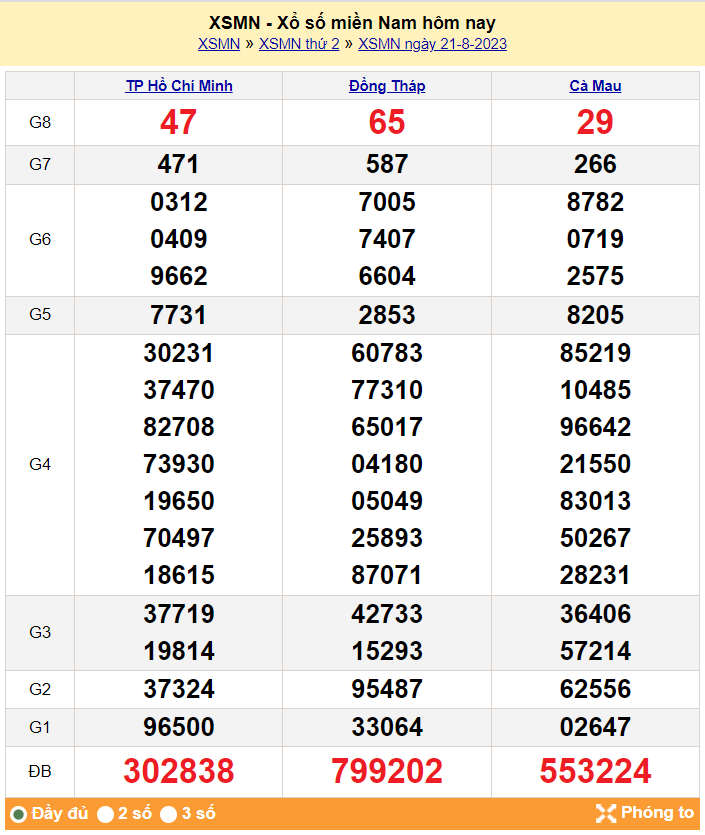Click the G1 row label

coord(40,727)
